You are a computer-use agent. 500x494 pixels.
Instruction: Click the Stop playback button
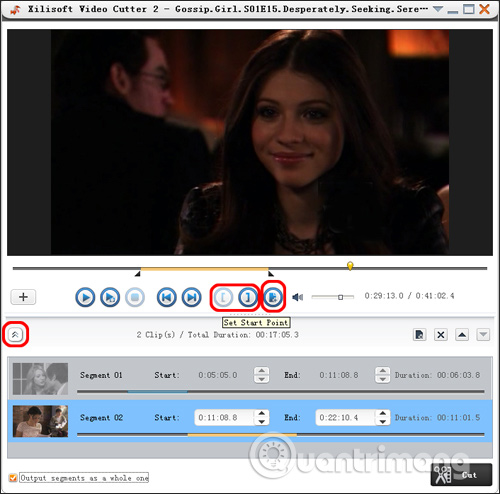135,297
